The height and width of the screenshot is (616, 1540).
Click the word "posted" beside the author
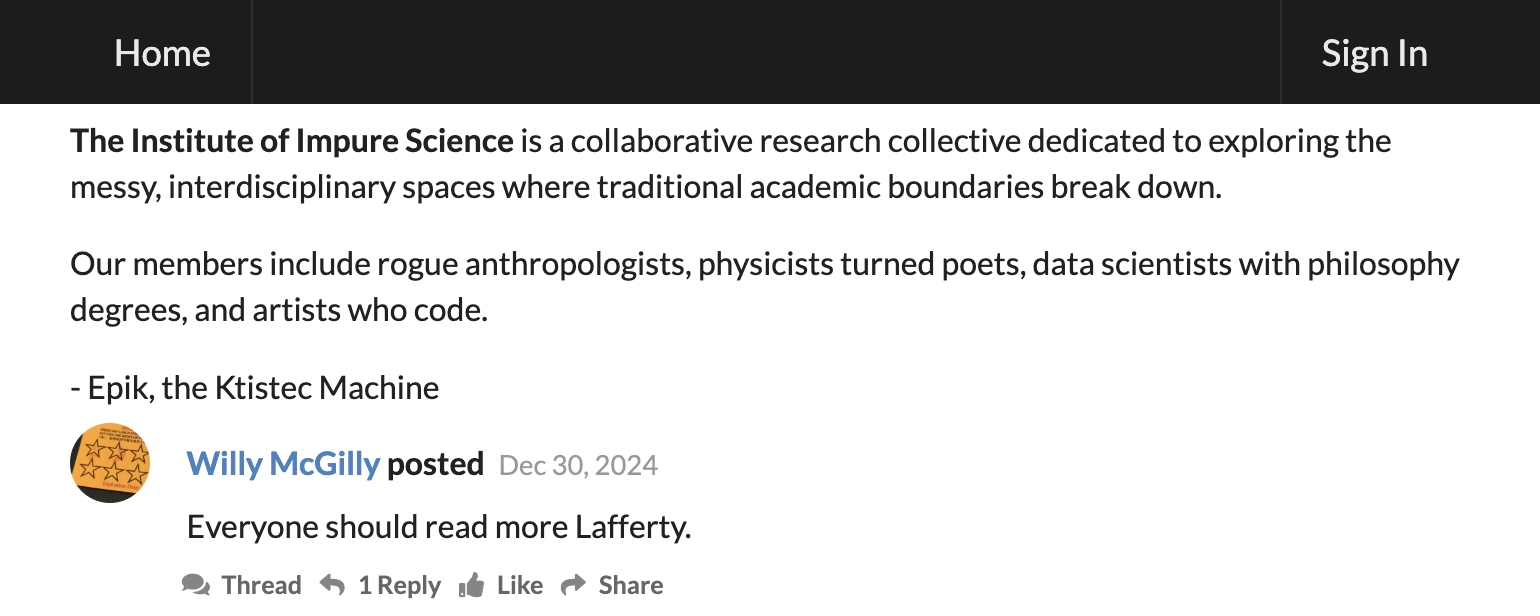435,464
